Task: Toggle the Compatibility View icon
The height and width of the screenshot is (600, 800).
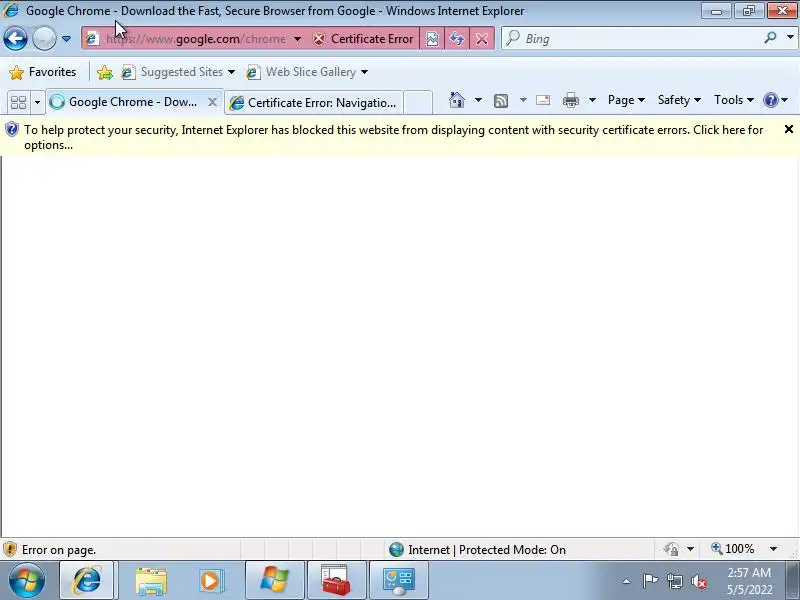Action: coord(432,39)
